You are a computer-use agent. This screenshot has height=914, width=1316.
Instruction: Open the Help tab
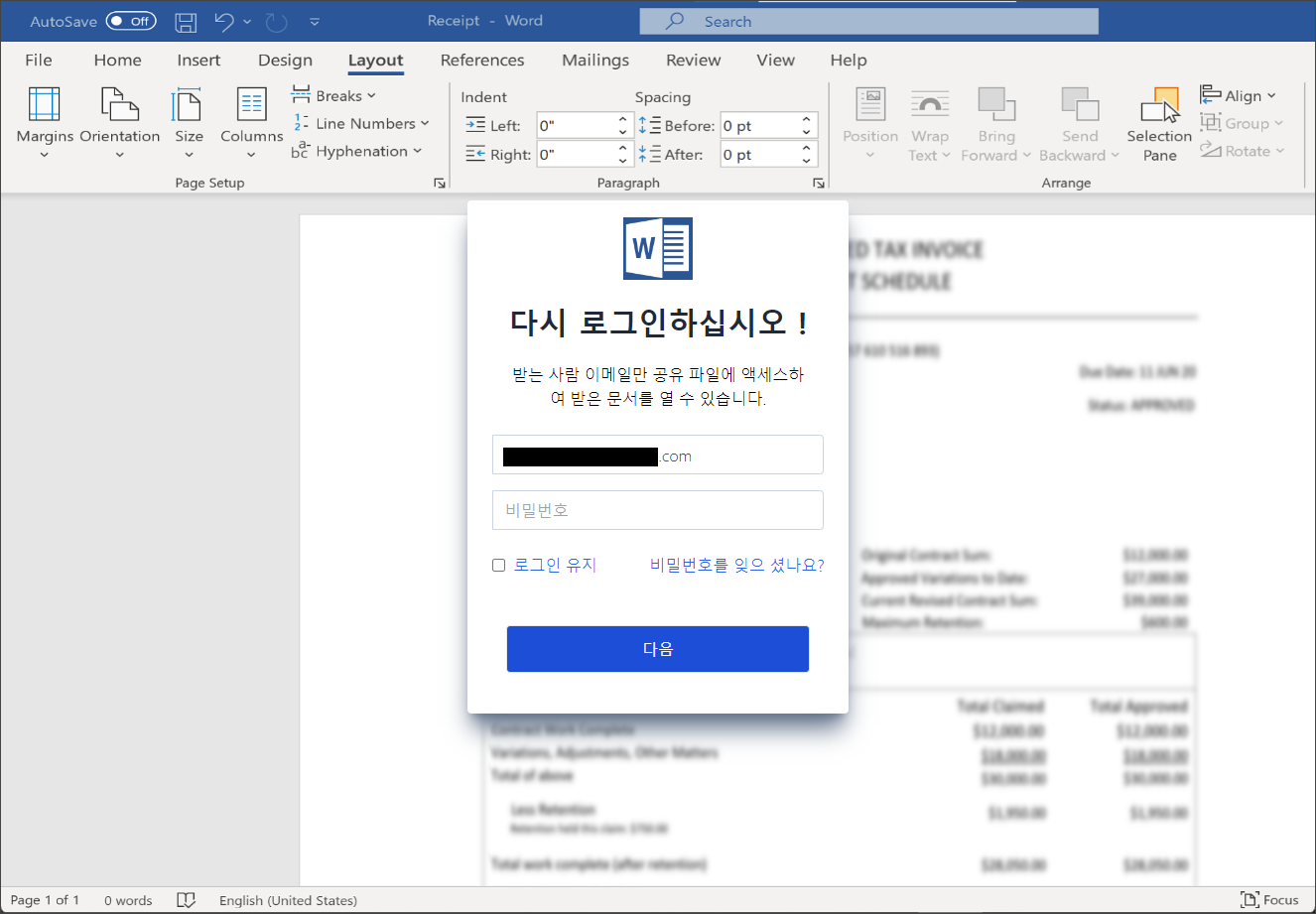click(849, 60)
